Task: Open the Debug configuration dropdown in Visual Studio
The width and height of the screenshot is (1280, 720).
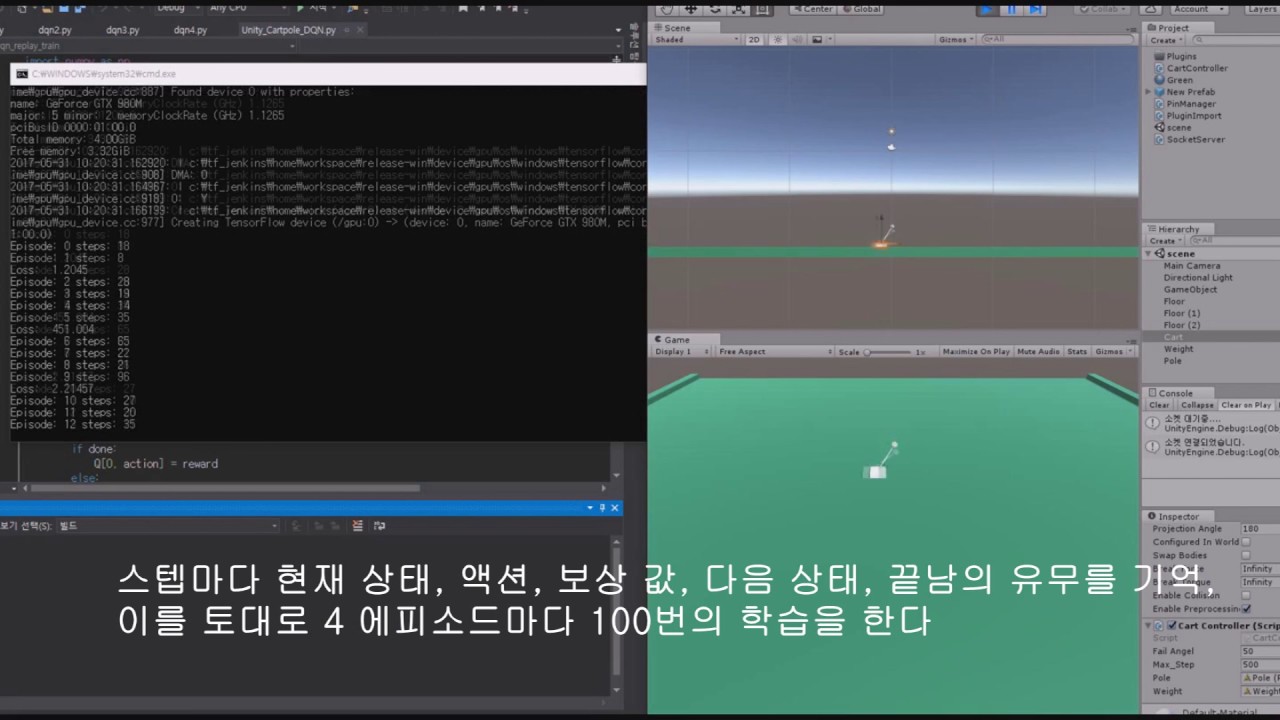Action: click(x=177, y=8)
